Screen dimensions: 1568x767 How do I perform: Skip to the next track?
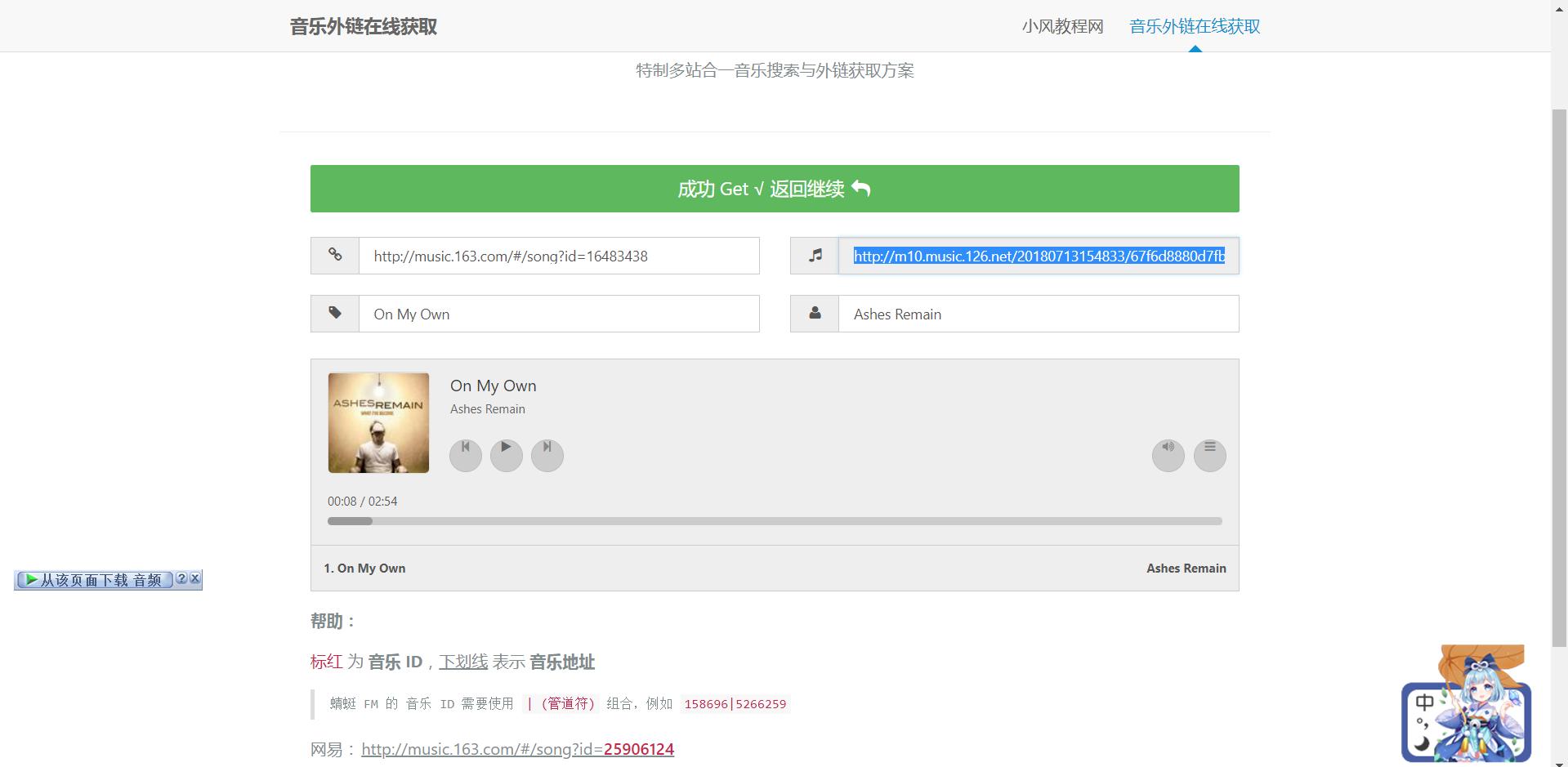(547, 455)
